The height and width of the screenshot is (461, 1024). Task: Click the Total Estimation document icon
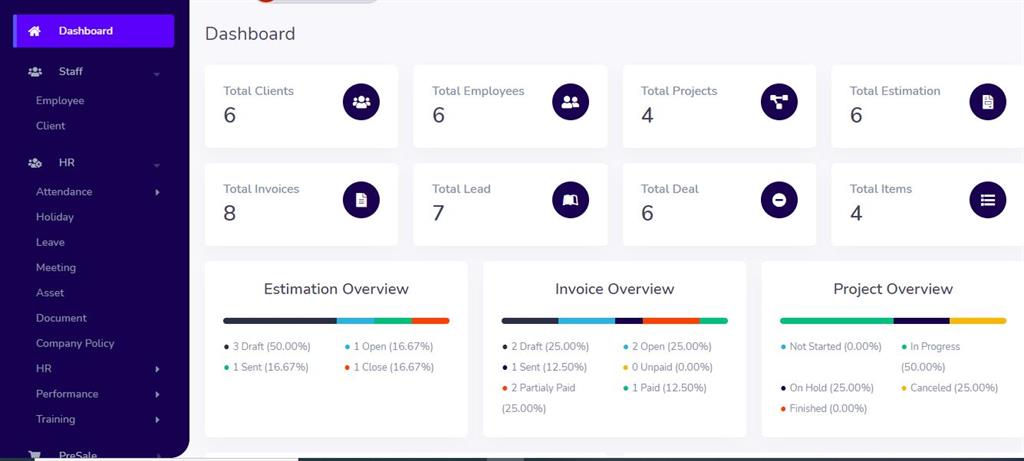(987, 101)
